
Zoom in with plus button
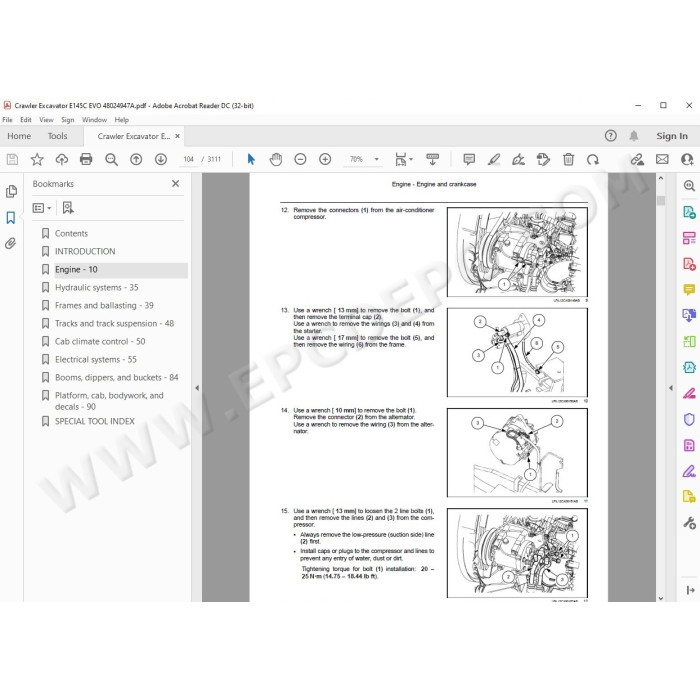[x=325, y=159]
